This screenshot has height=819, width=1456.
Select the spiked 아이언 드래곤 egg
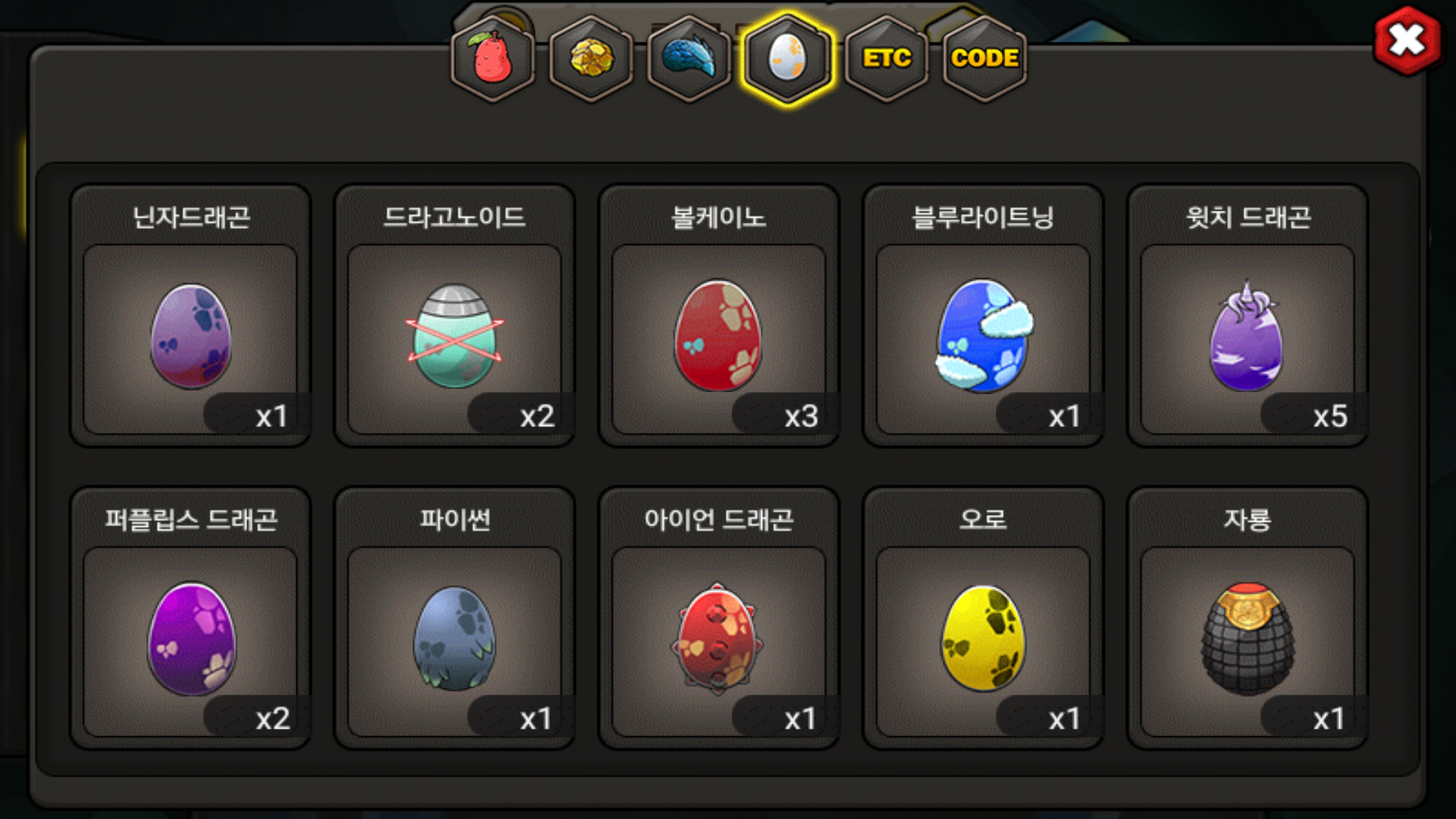point(717,639)
